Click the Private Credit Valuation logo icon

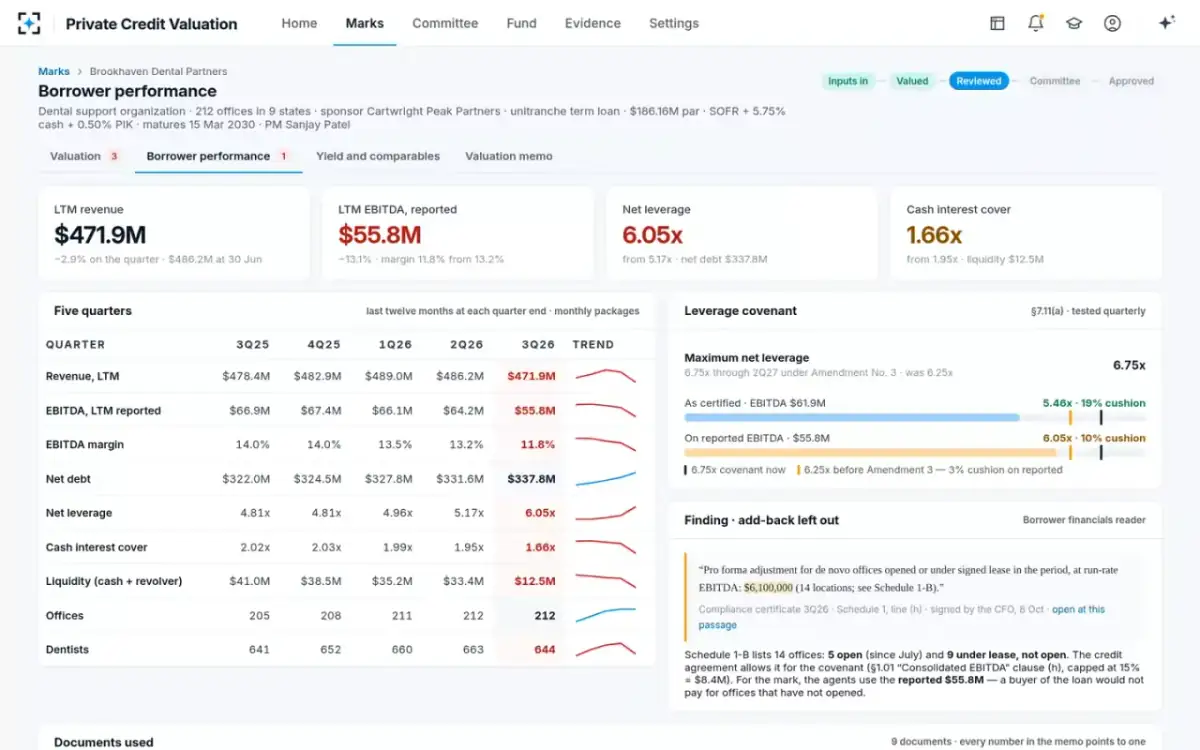[x=29, y=23]
